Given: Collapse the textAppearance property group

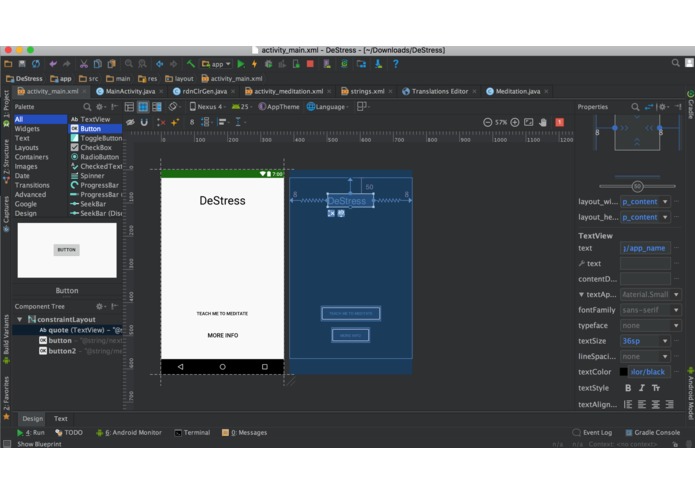Looking at the screenshot, I should tap(581, 295).
